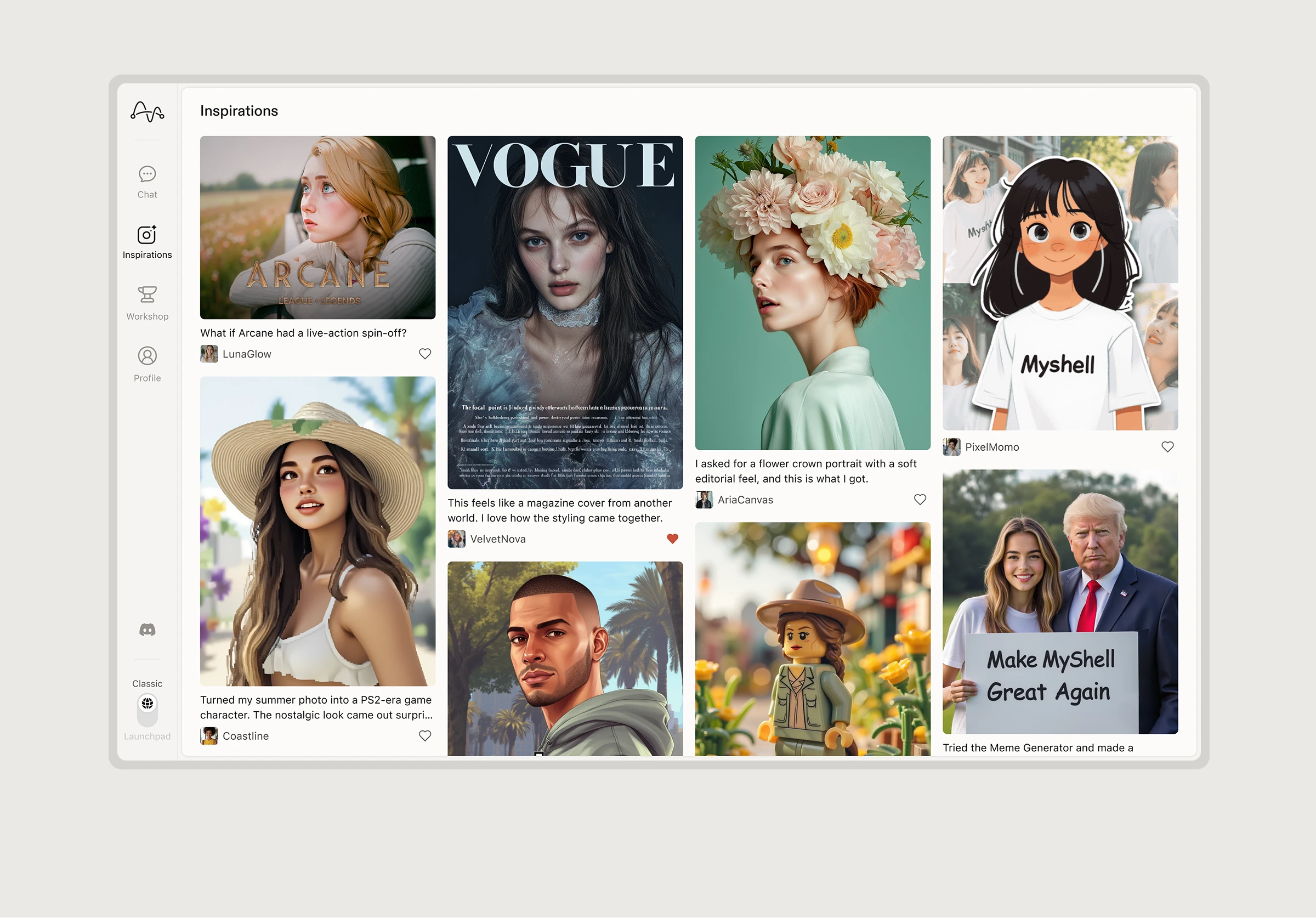The width and height of the screenshot is (1316, 918).
Task: Visit AriaCanvas's profile name link
Action: coord(746,500)
